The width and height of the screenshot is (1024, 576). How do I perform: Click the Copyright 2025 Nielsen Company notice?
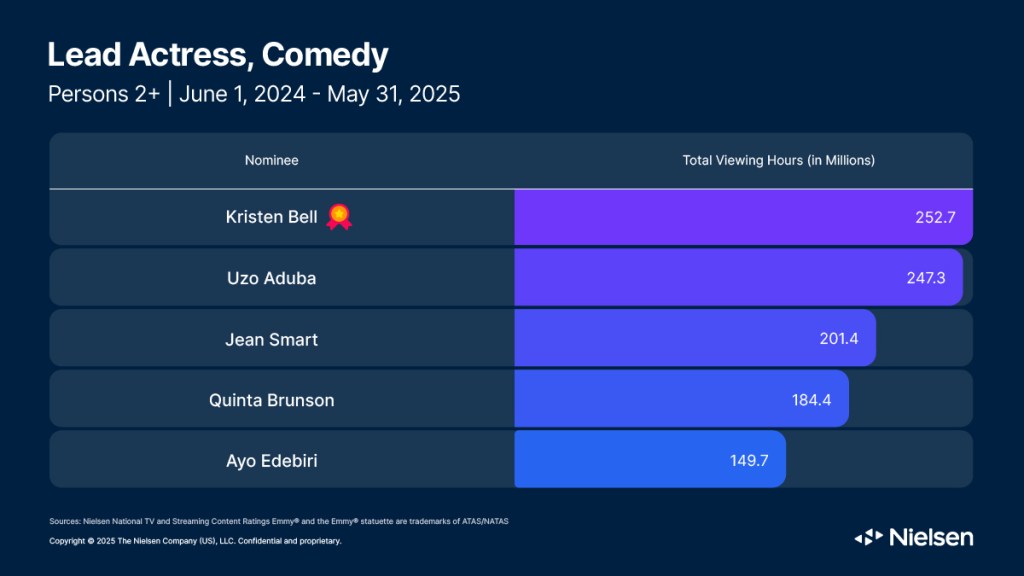coord(195,541)
